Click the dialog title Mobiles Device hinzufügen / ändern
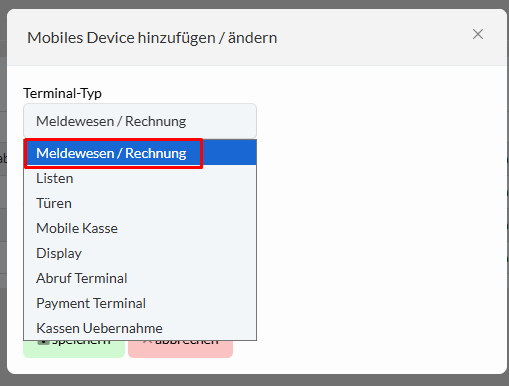This screenshot has width=509, height=386. point(152,37)
